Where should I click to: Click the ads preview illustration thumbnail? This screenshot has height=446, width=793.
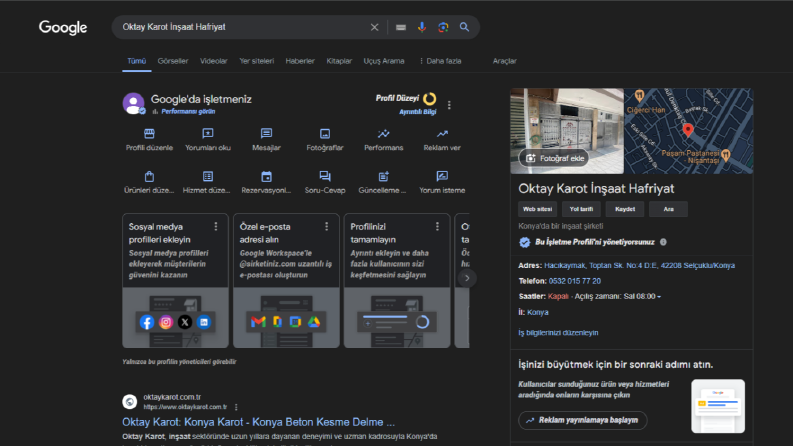point(718,406)
